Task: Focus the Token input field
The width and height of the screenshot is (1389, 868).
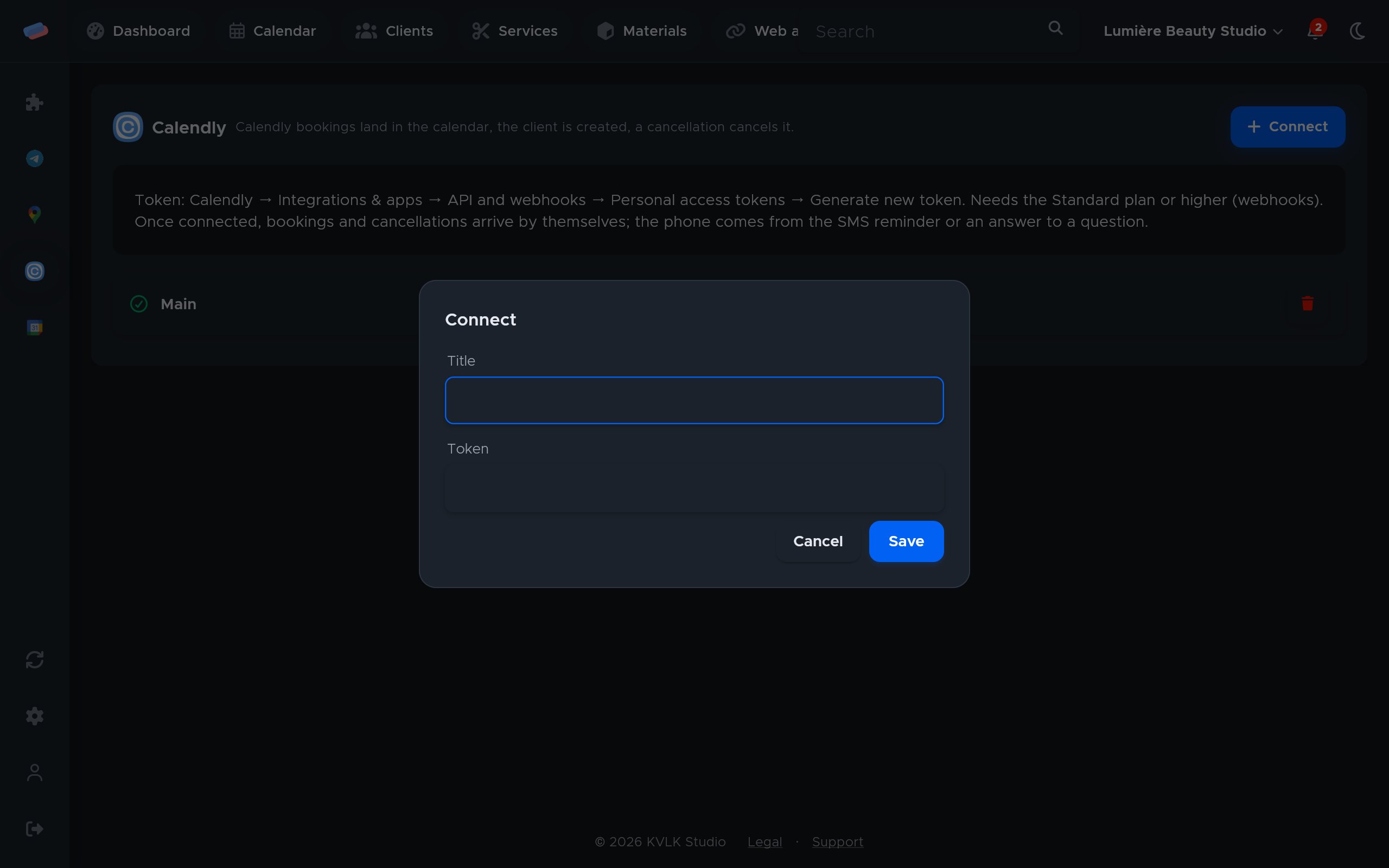Action: coord(694,488)
